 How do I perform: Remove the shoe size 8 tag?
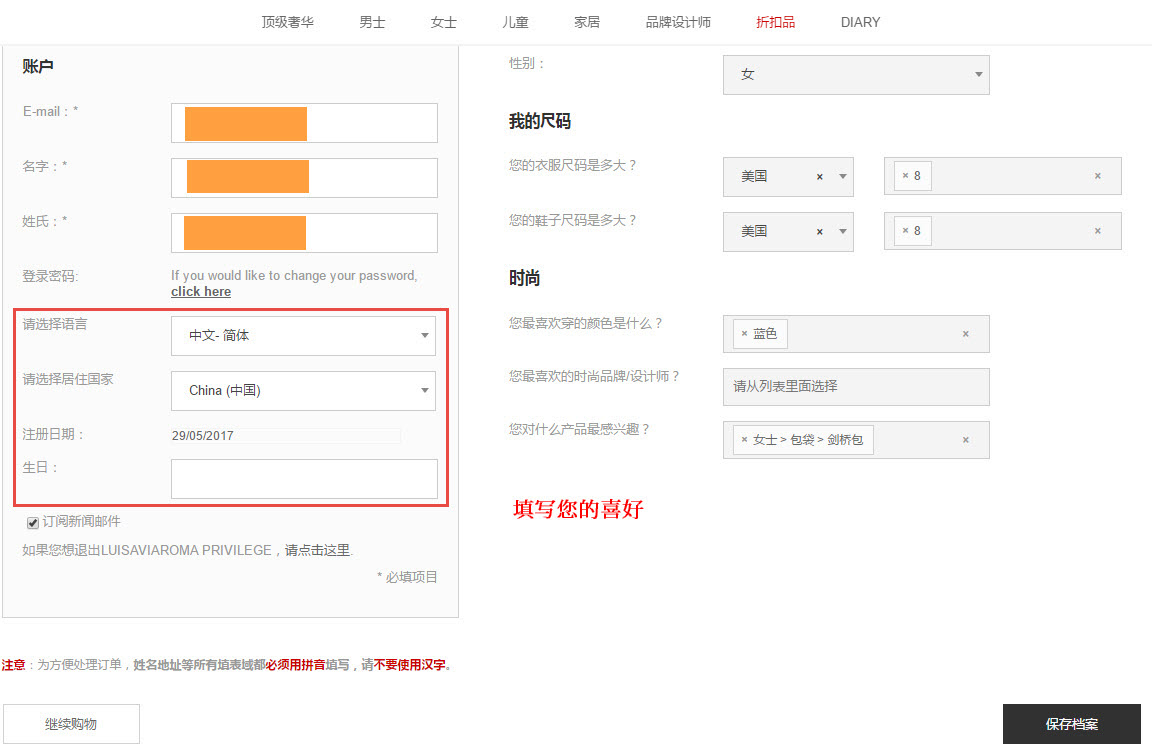coord(905,231)
